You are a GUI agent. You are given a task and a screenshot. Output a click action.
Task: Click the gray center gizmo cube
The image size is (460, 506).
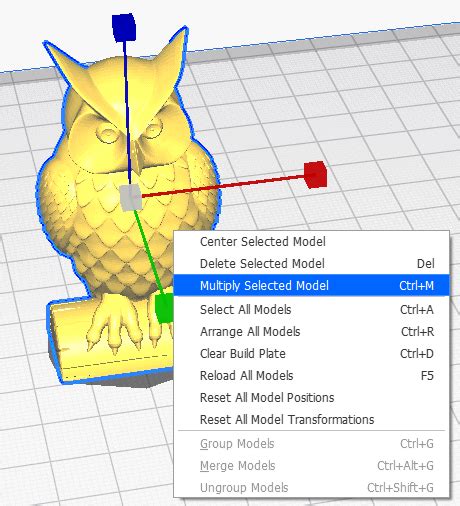pyautogui.click(x=131, y=198)
